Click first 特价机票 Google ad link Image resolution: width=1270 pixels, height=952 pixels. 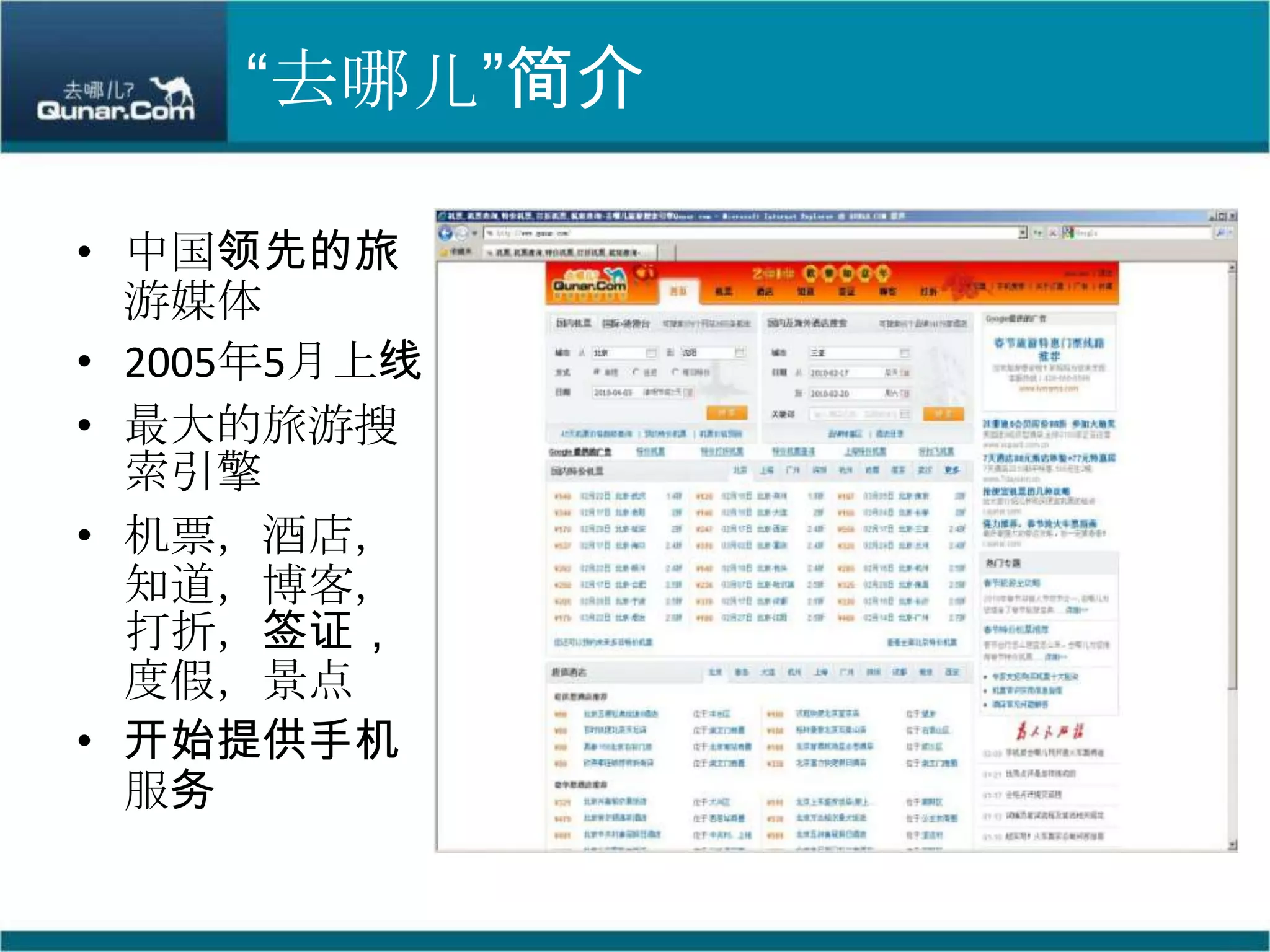[x=650, y=452]
